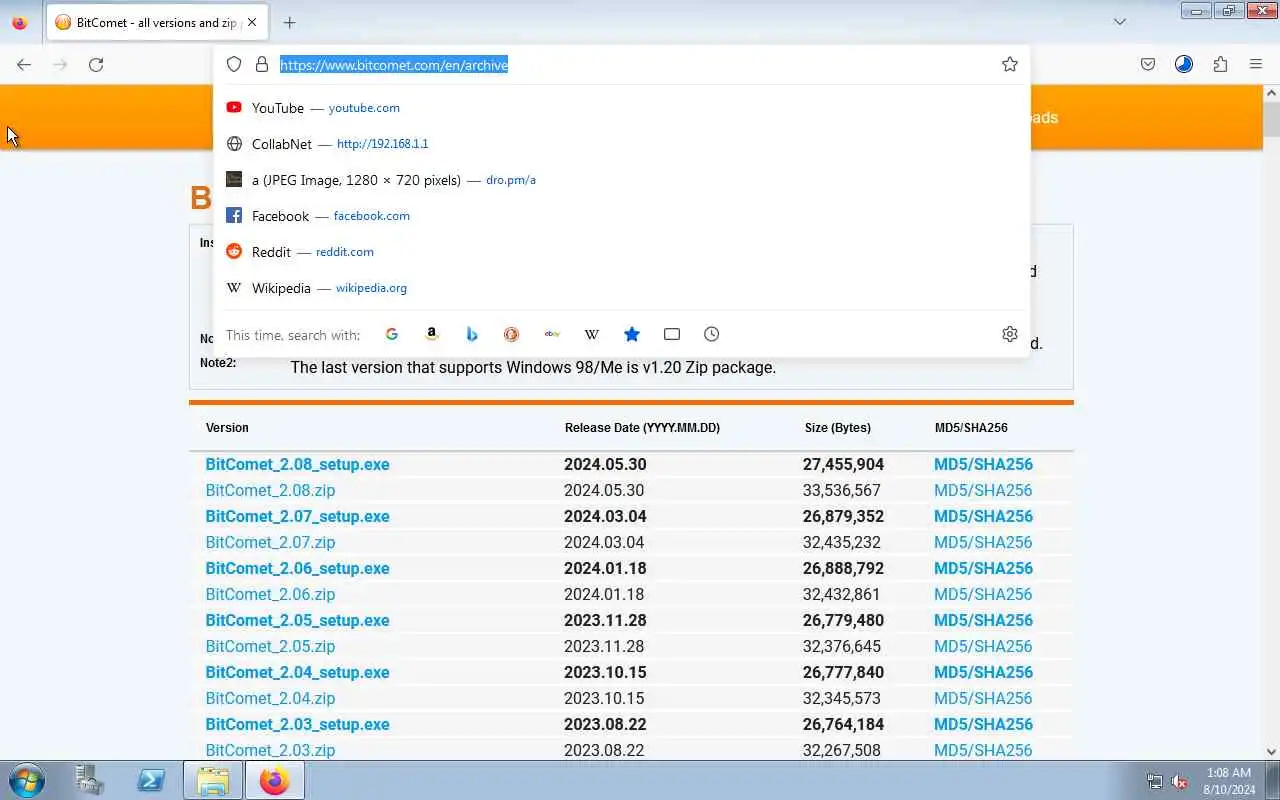Screen dimensions: 1280x800
Task: Select the Reddit suggestion
Action: [621, 252]
